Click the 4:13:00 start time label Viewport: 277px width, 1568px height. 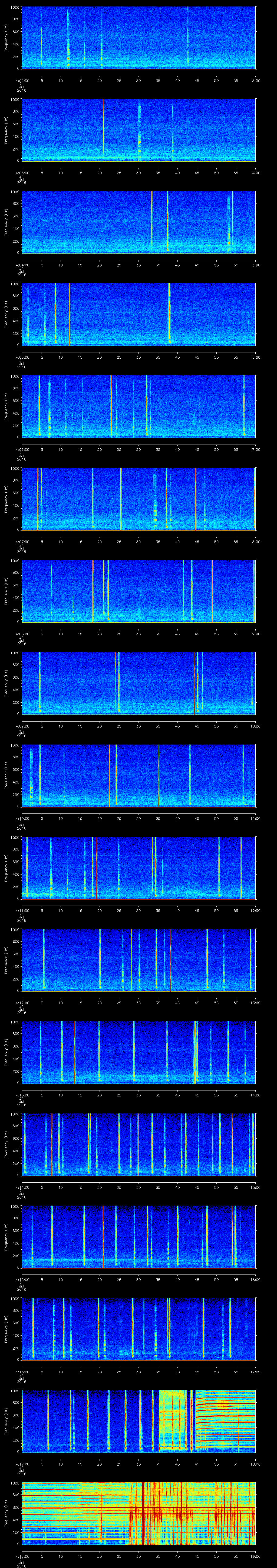[x=22, y=1095]
